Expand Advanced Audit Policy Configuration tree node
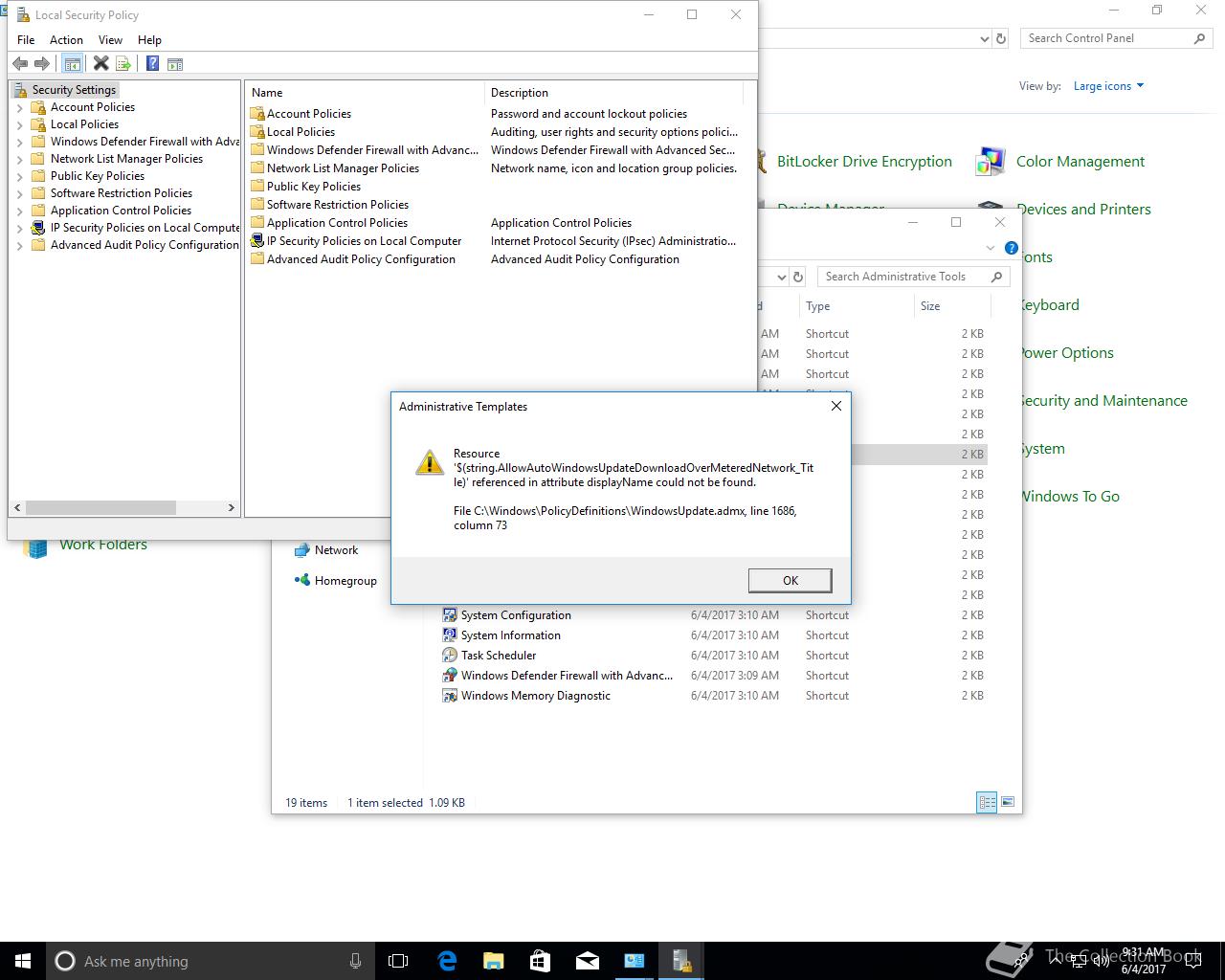This screenshot has height=980, width=1225. [20, 245]
